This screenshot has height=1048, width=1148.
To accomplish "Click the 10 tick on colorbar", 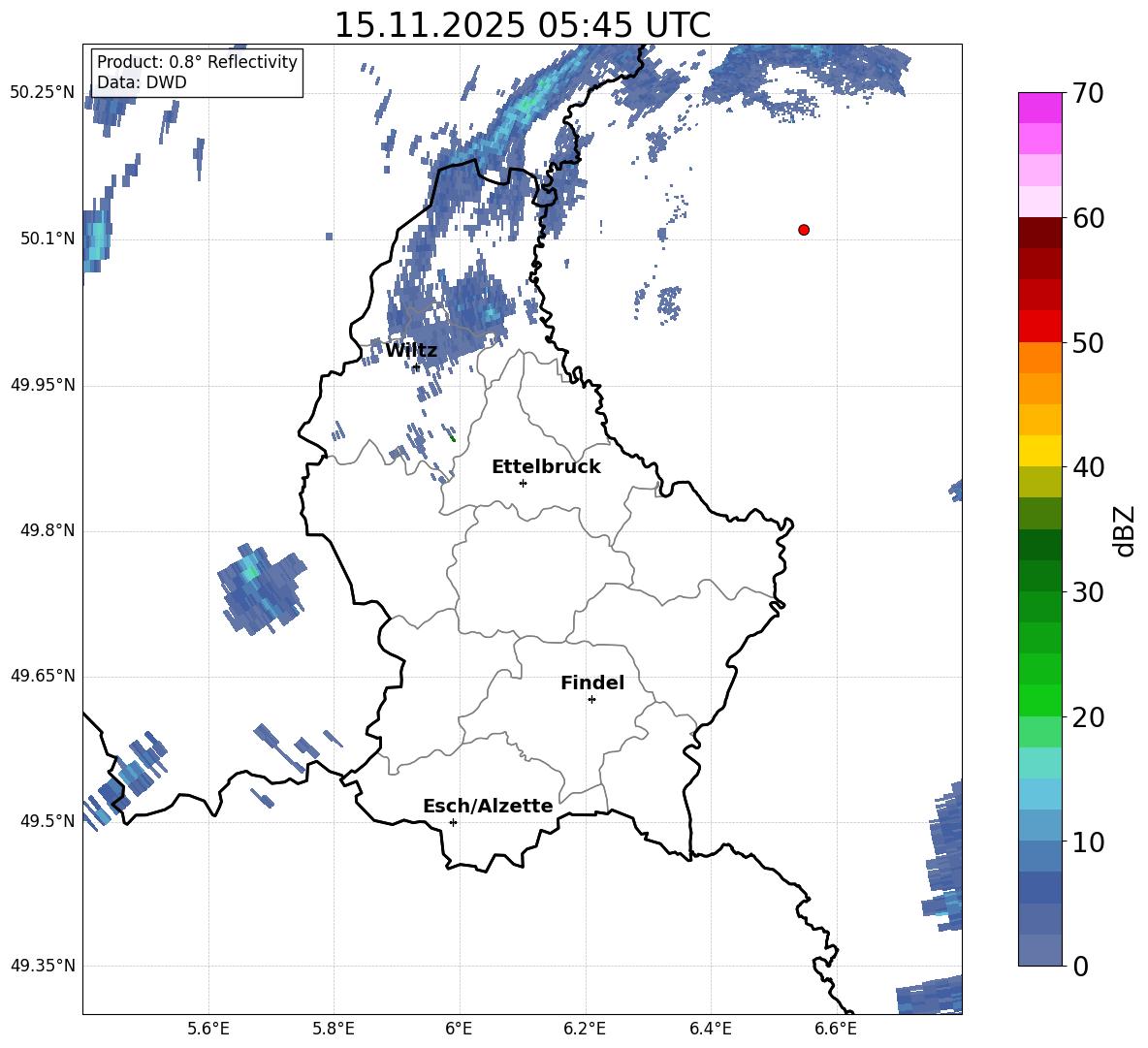I will click(x=1087, y=842).
